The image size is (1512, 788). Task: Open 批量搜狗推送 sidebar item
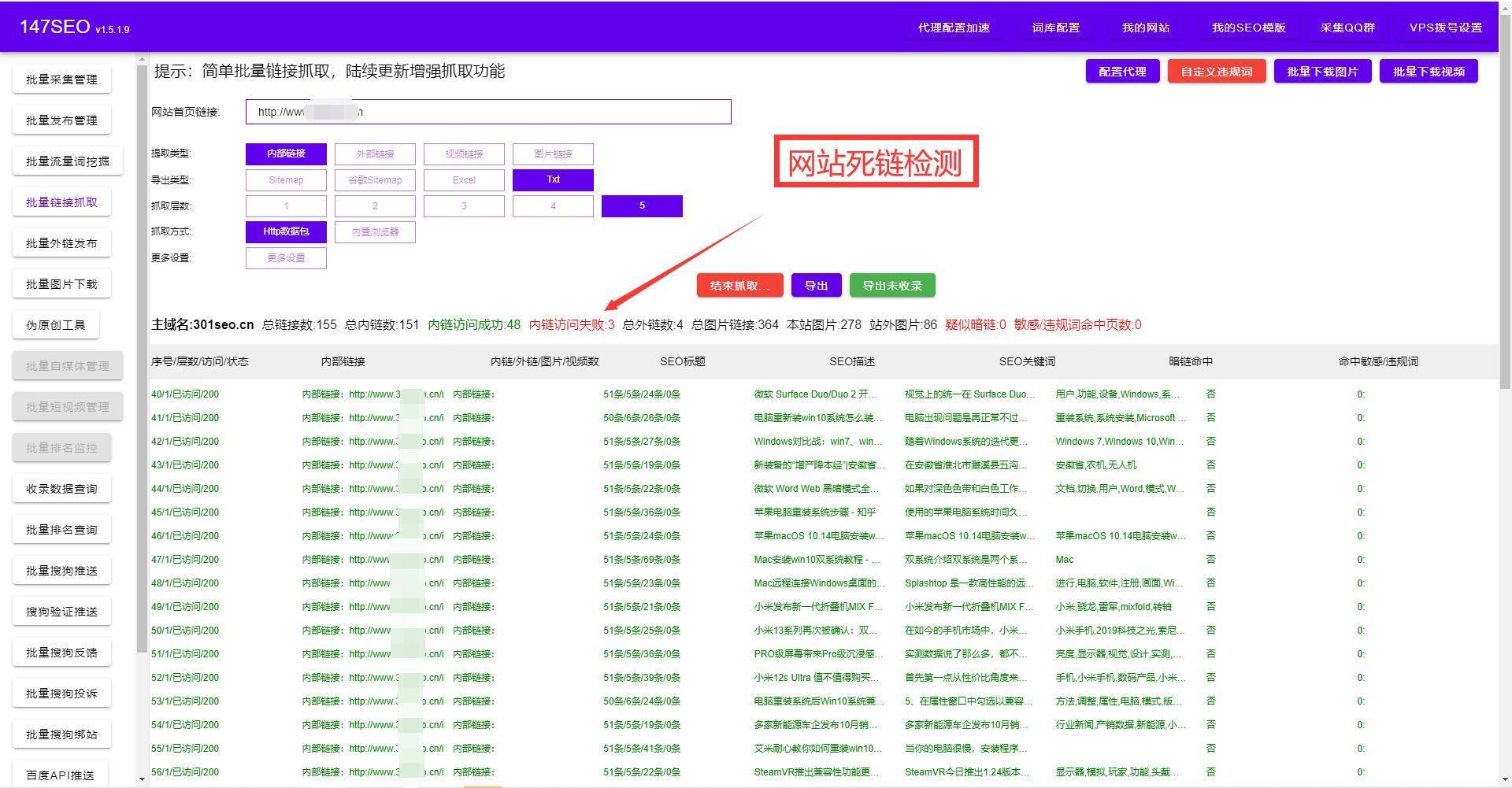click(x=61, y=571)
